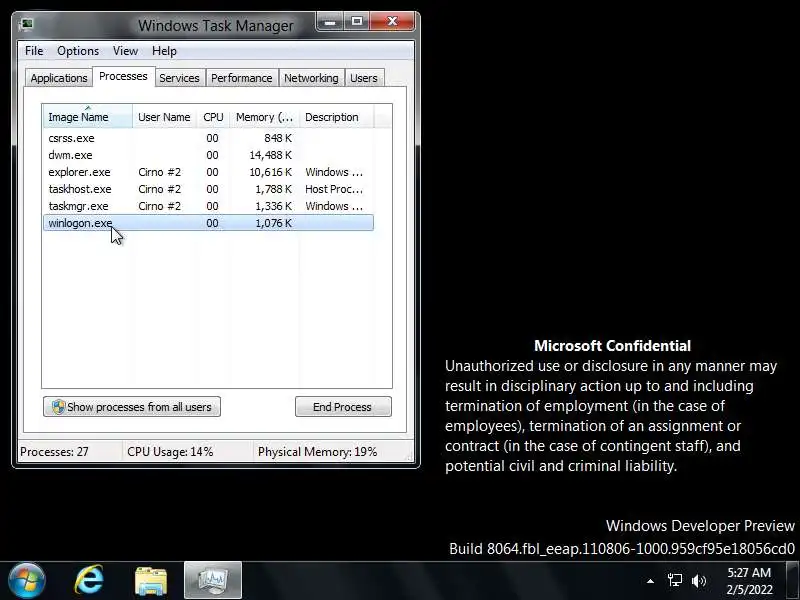Click Show processes from all users

point(132,407)
